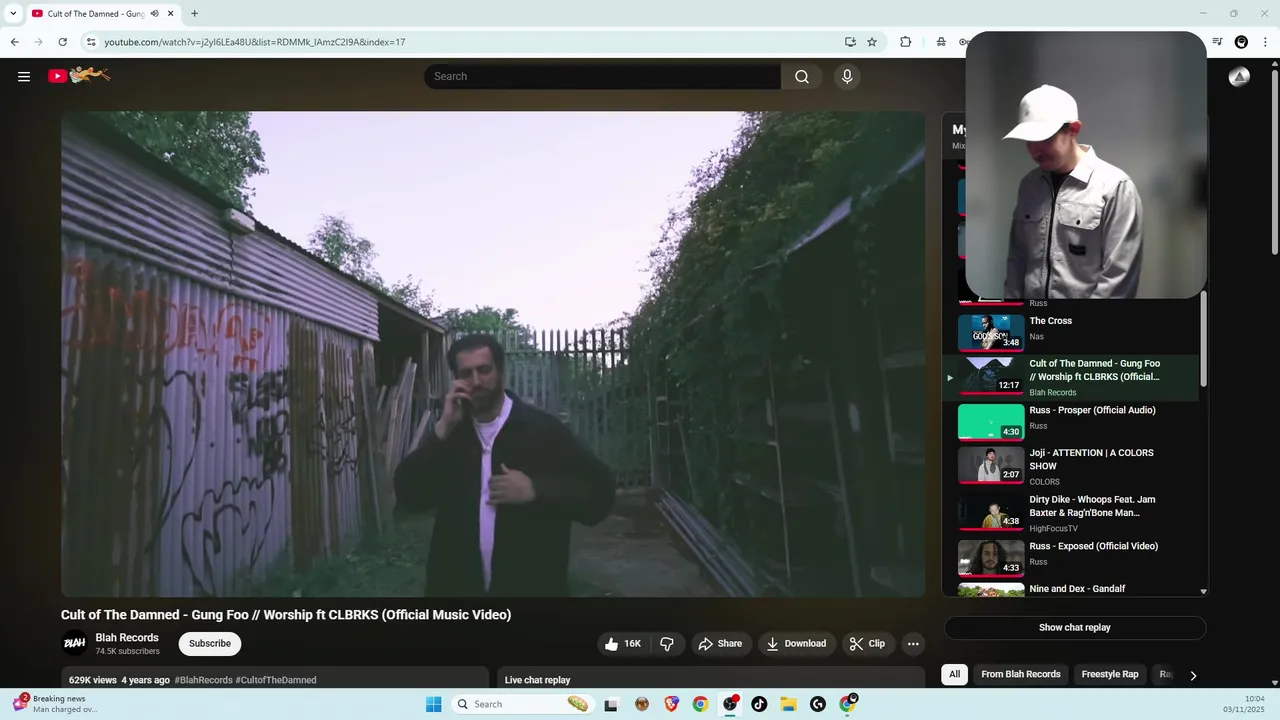Open media controls music icon
Image resolution: width=1280 pixels, height=720 pixels.
[x=1217, y=42]
